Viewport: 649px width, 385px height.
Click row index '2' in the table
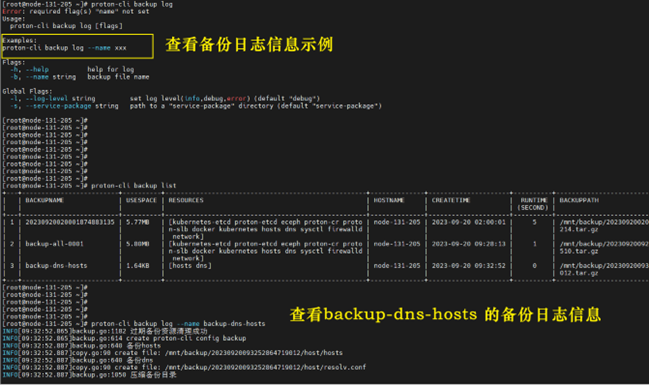click(12, 244)
